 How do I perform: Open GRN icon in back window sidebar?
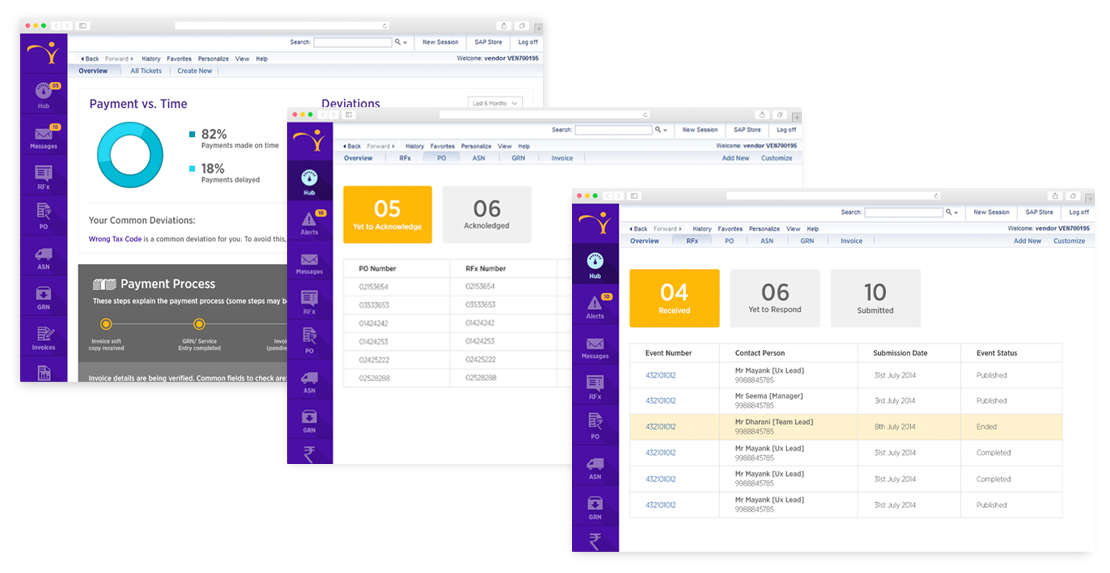[x=43, y=293]
